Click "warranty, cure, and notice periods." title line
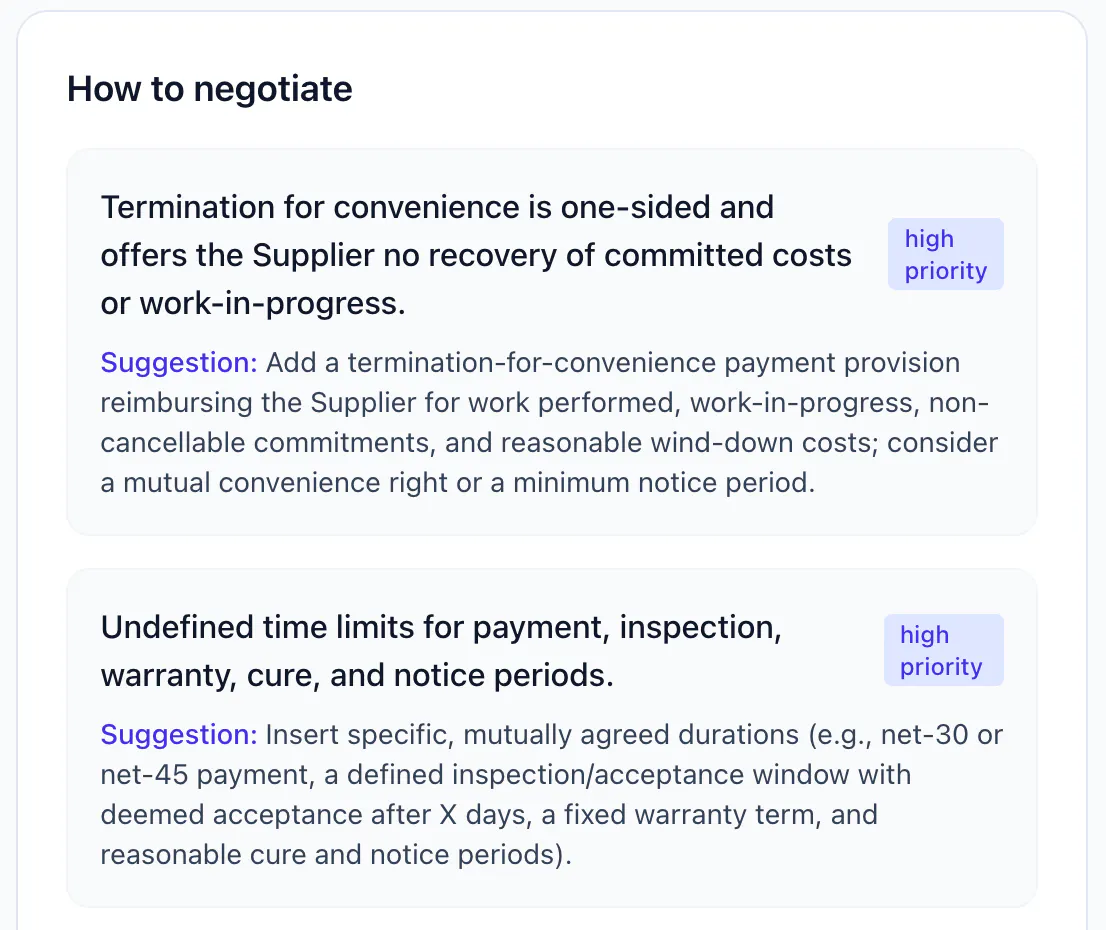This screenshot has width=1106, height=930. click(357, 675)
